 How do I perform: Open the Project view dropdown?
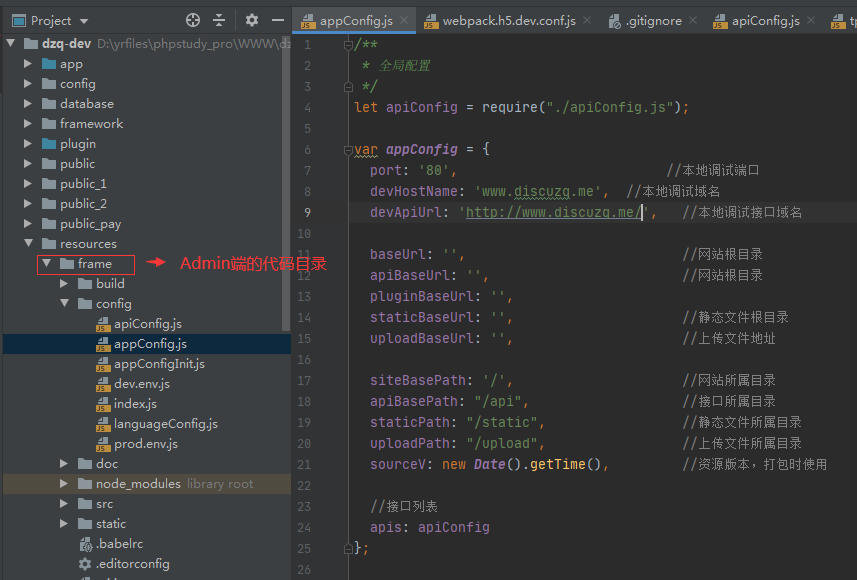click(84, 21)
